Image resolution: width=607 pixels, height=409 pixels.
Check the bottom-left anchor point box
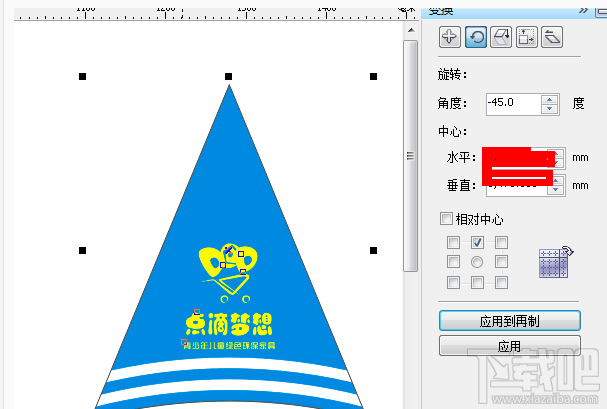click(x=453, y=282)
